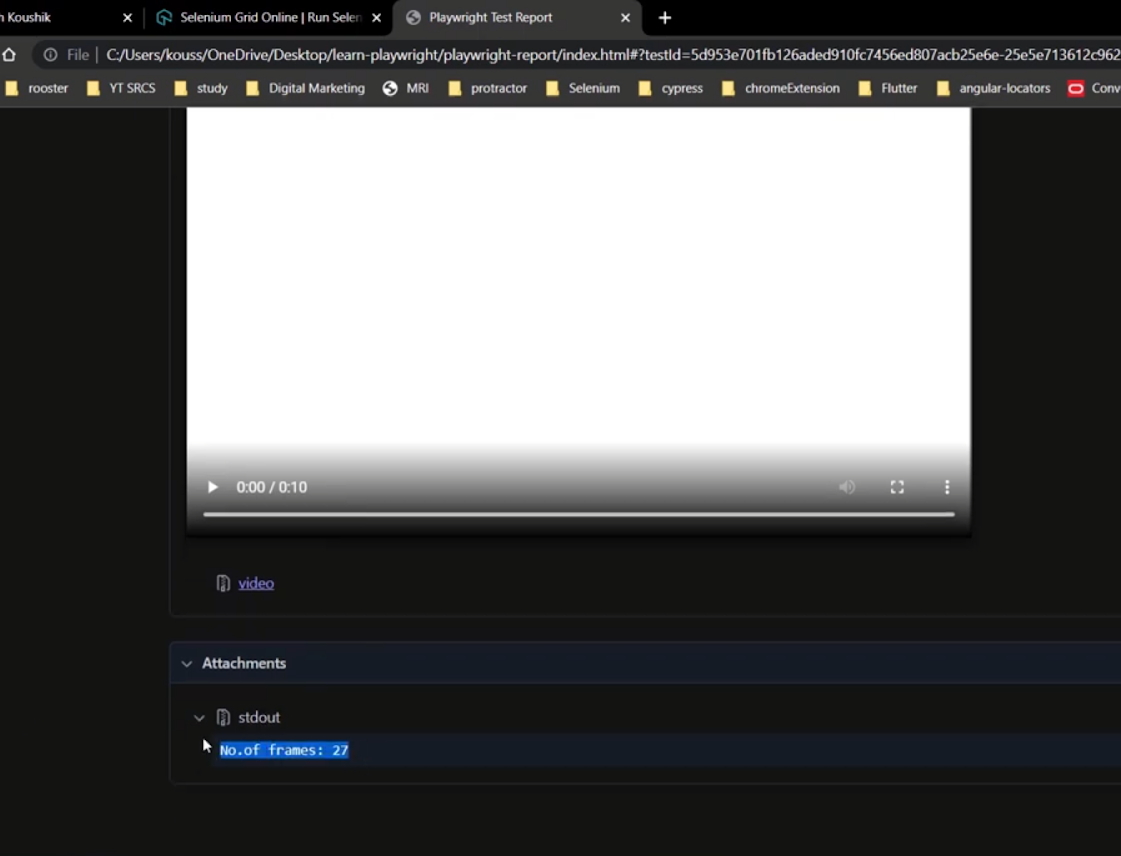
Task: Click the red Conv bookmark icon
Action: (x=1076, y=88)
